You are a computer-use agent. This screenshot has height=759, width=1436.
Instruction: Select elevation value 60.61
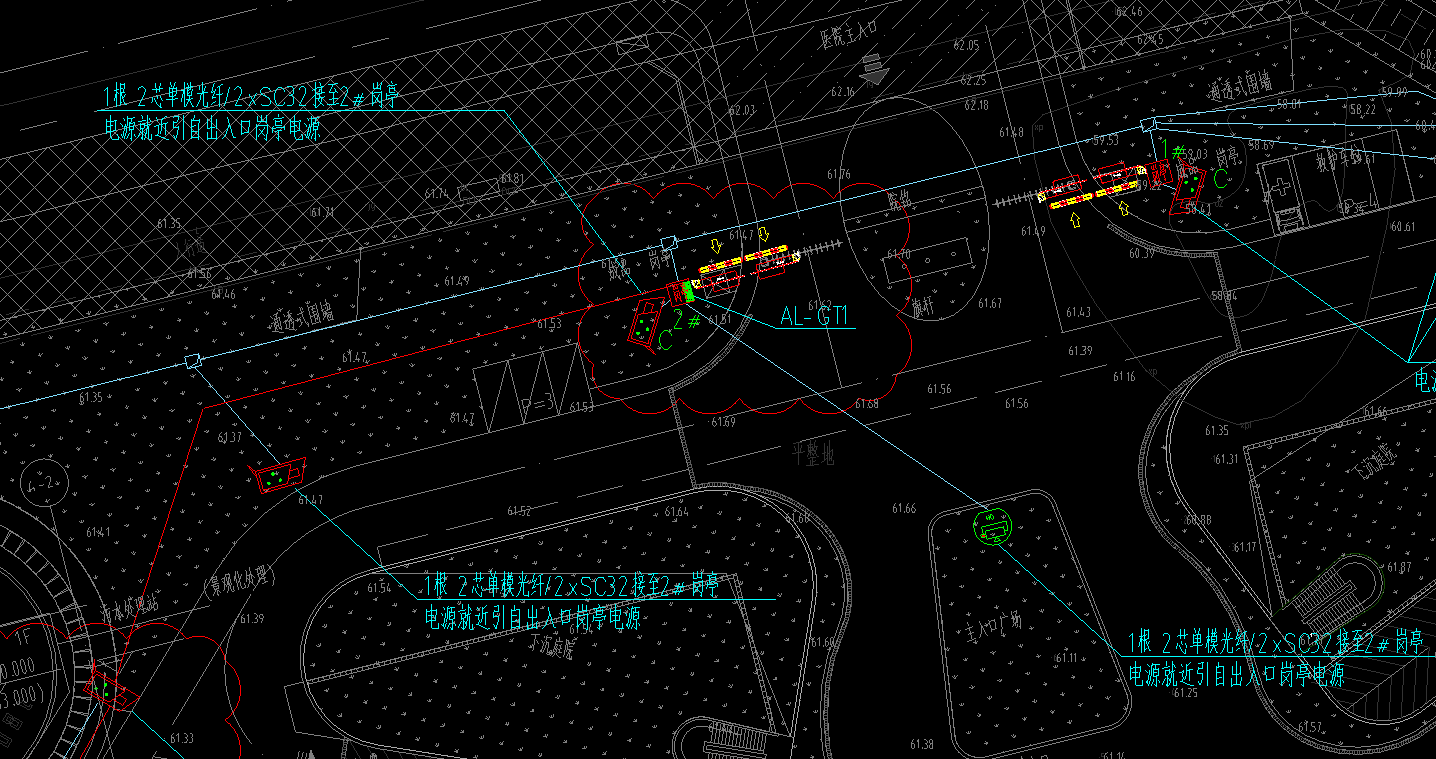pyautogui.click(x=1403, y=227)
